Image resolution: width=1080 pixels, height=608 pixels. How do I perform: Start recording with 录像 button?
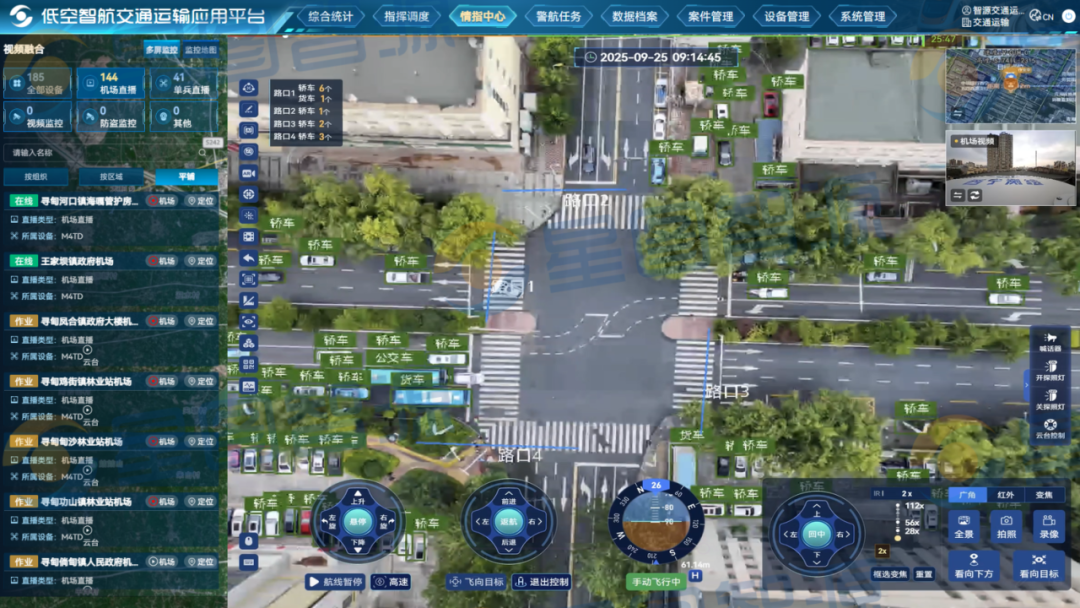[1048, 526]
